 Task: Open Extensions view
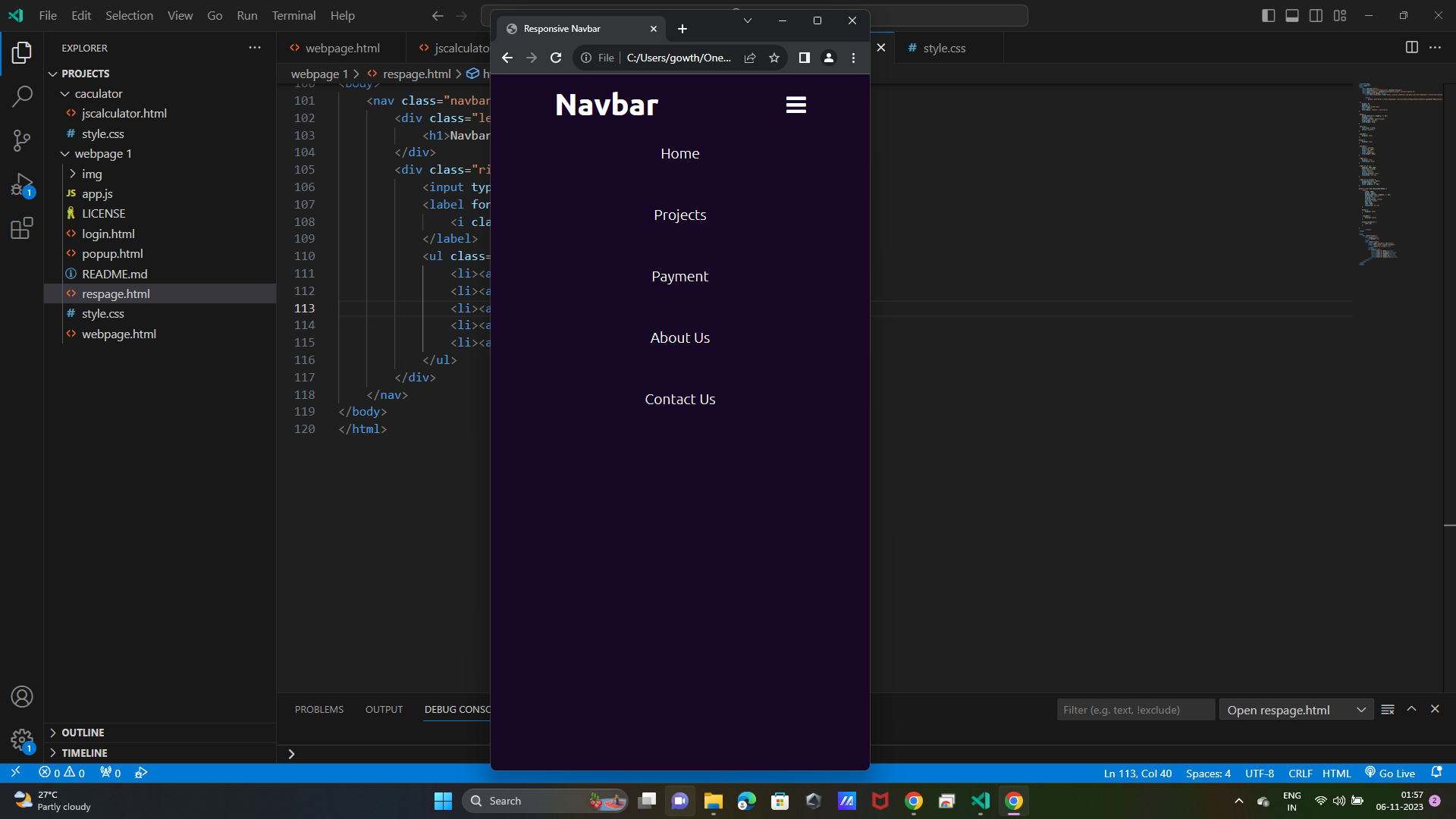click(x=22, y=228)
